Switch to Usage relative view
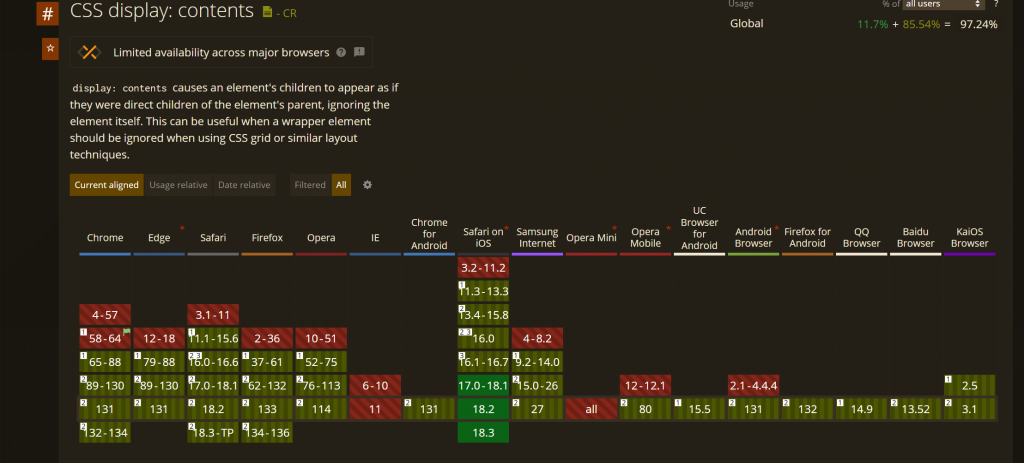The image size is (1024, 463). click(x=178, y=185)
